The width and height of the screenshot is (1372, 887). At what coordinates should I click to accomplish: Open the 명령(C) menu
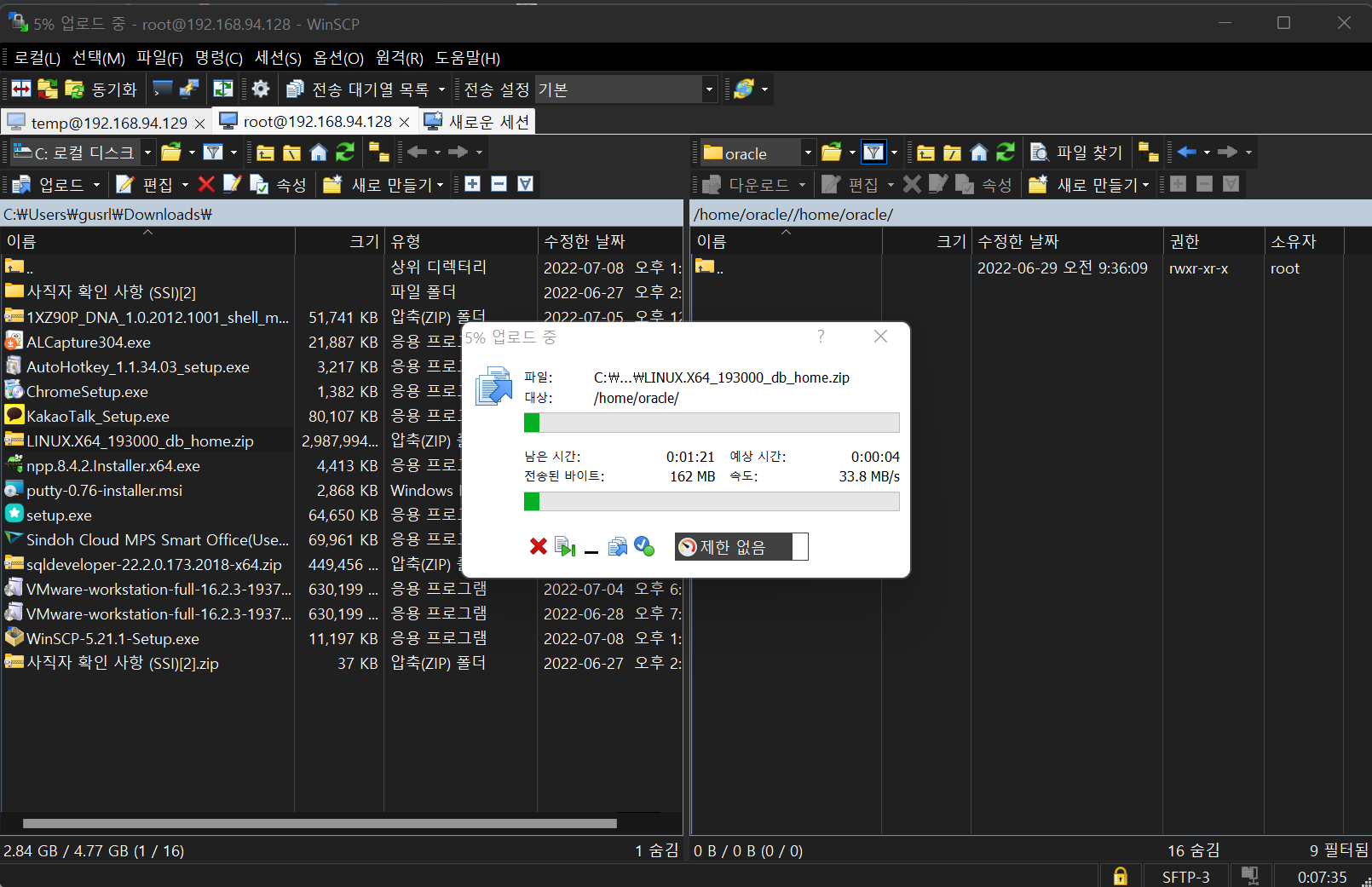(219, 58)
